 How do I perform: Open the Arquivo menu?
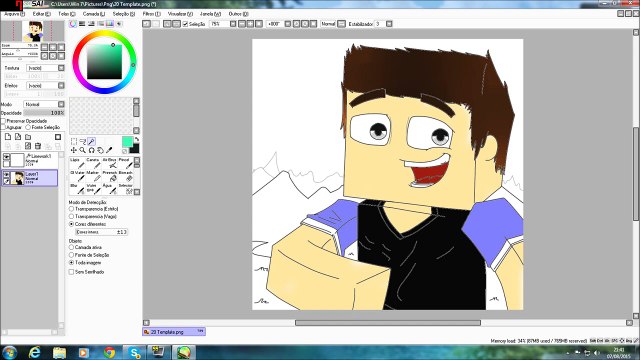coord(14,14)
